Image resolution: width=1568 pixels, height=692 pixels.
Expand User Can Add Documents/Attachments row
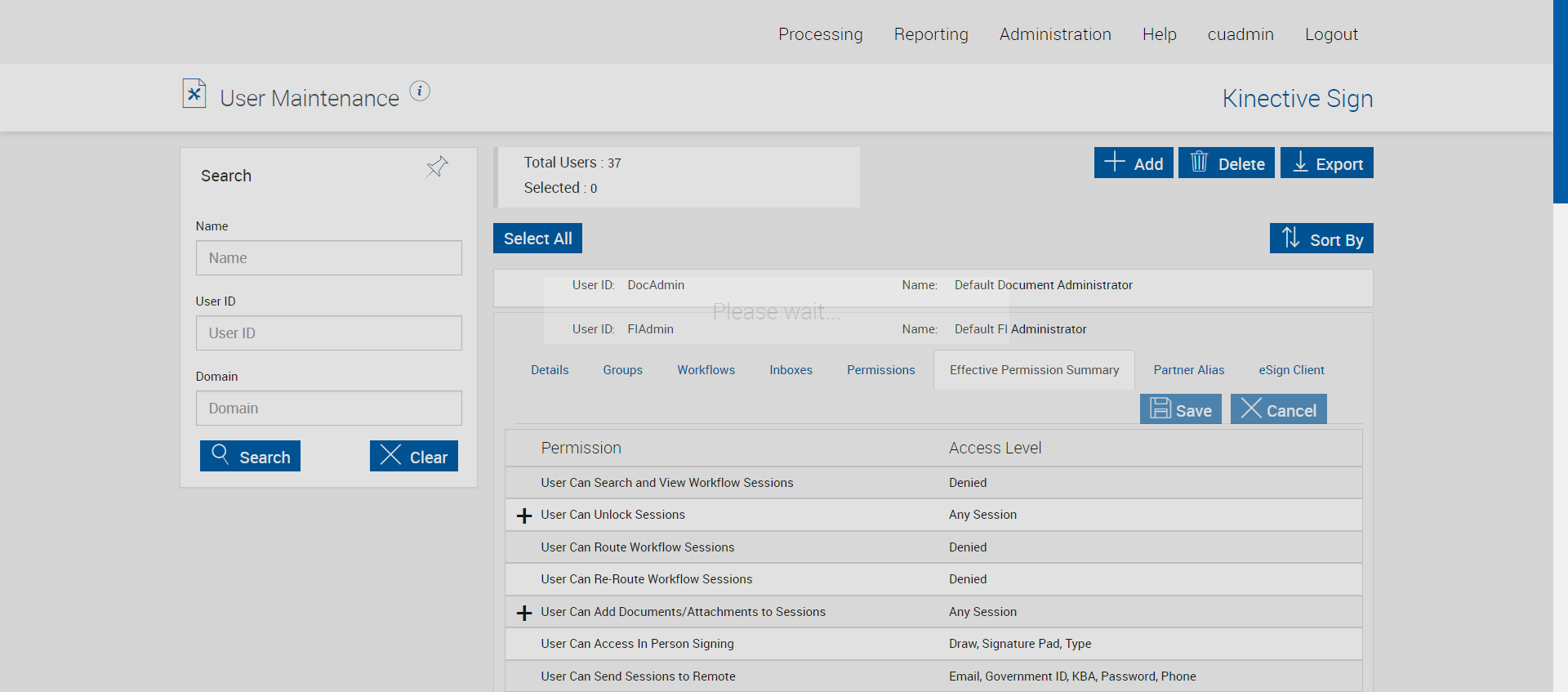point(524,613)
